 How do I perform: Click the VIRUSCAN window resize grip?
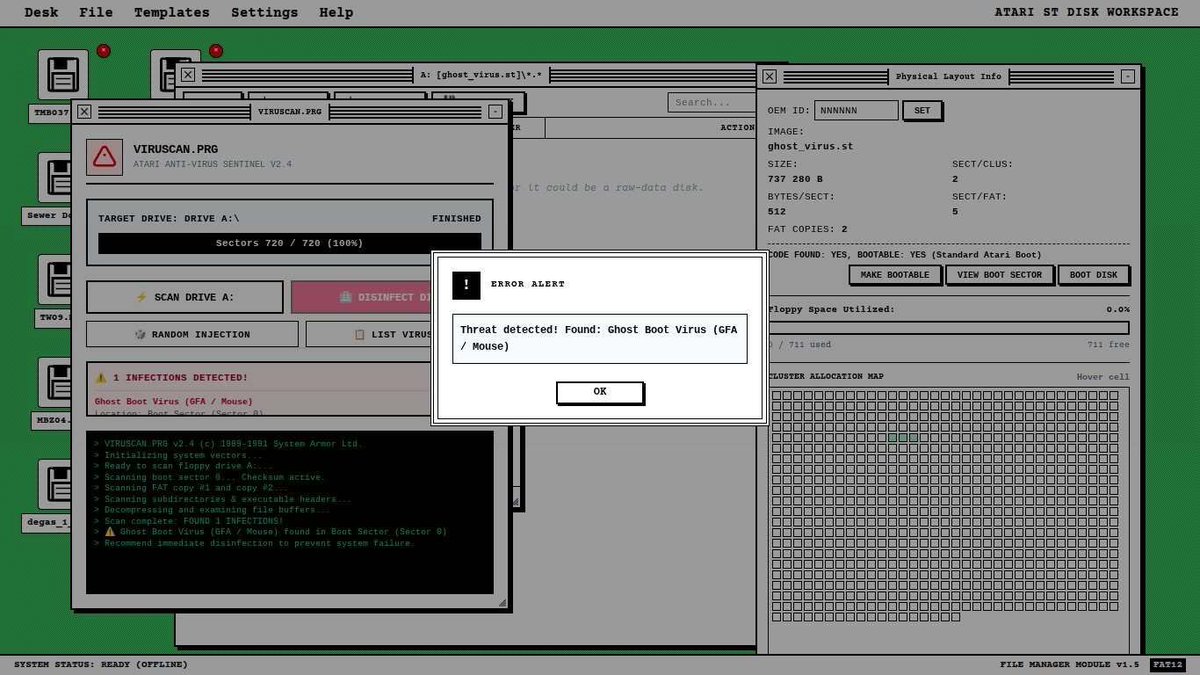502,602
